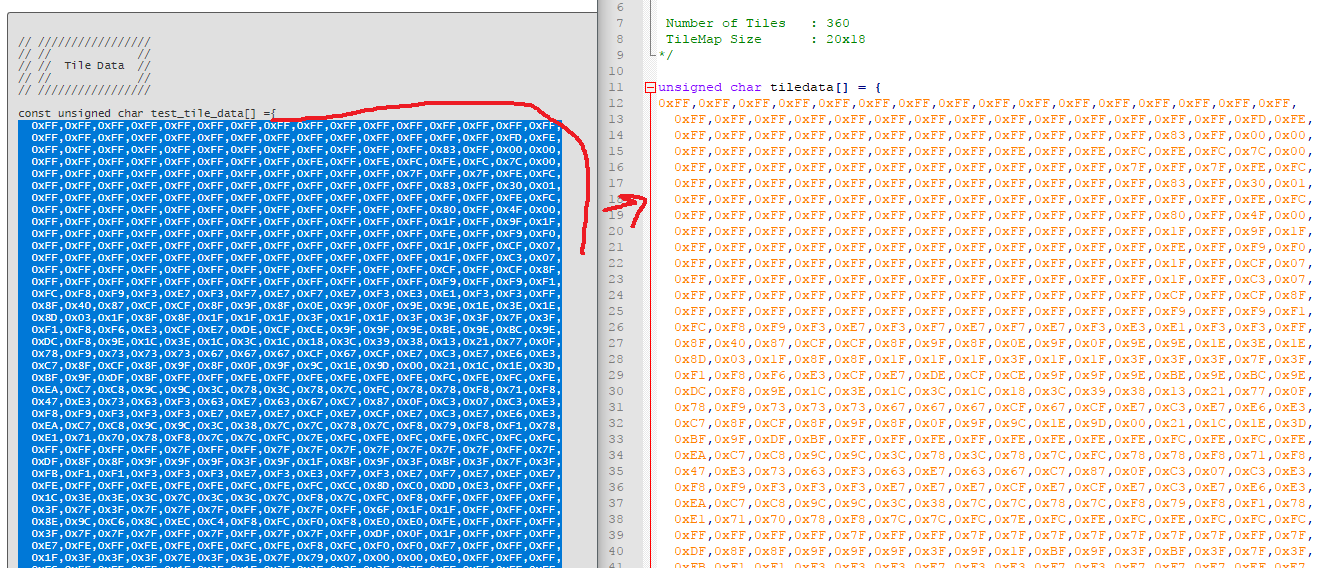Click the 'char' keyword on line 11
Viewport: 1319px width, 568px height.
pyautogui.click(x=746, y=88)
